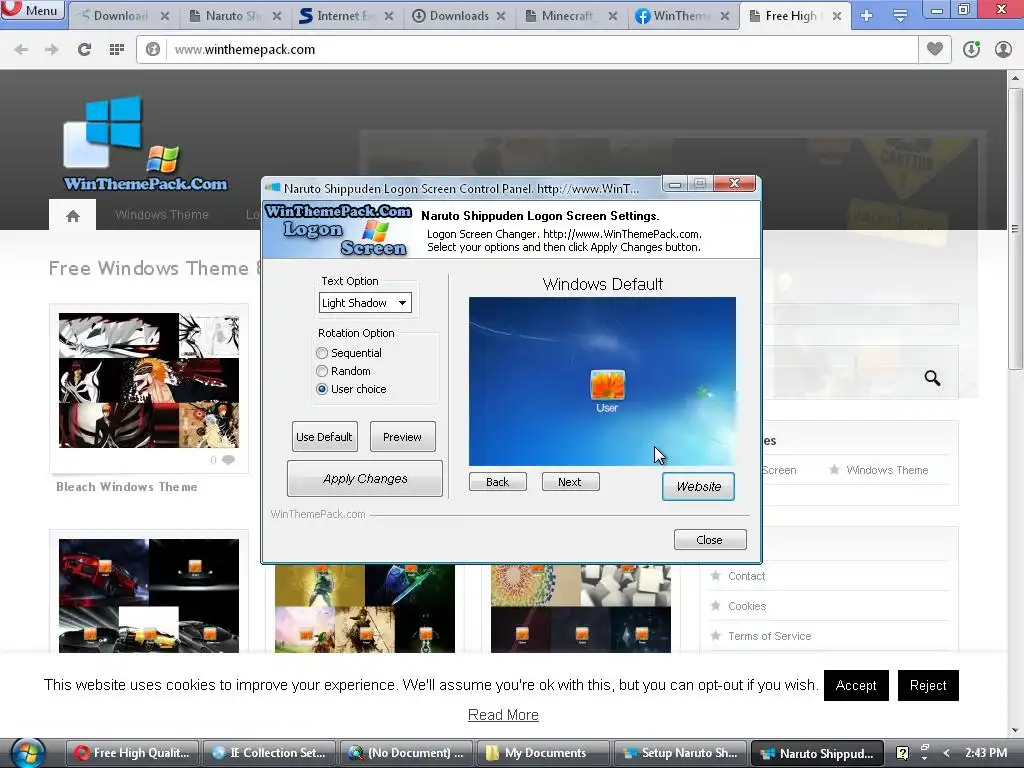Show hidden tray icons arrow
This screenshot has width=1024, height=768.
pyautogui.click(x=946, y=753)
